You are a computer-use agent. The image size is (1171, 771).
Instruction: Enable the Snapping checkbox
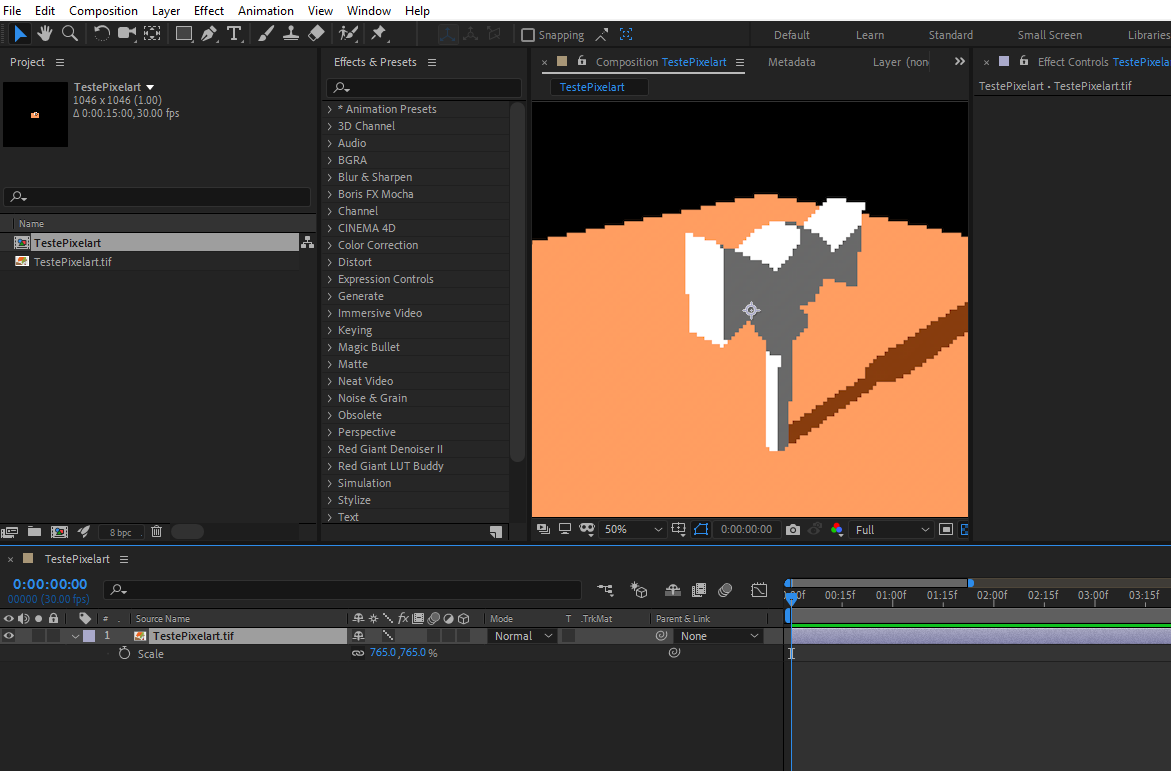coord(528,35)
